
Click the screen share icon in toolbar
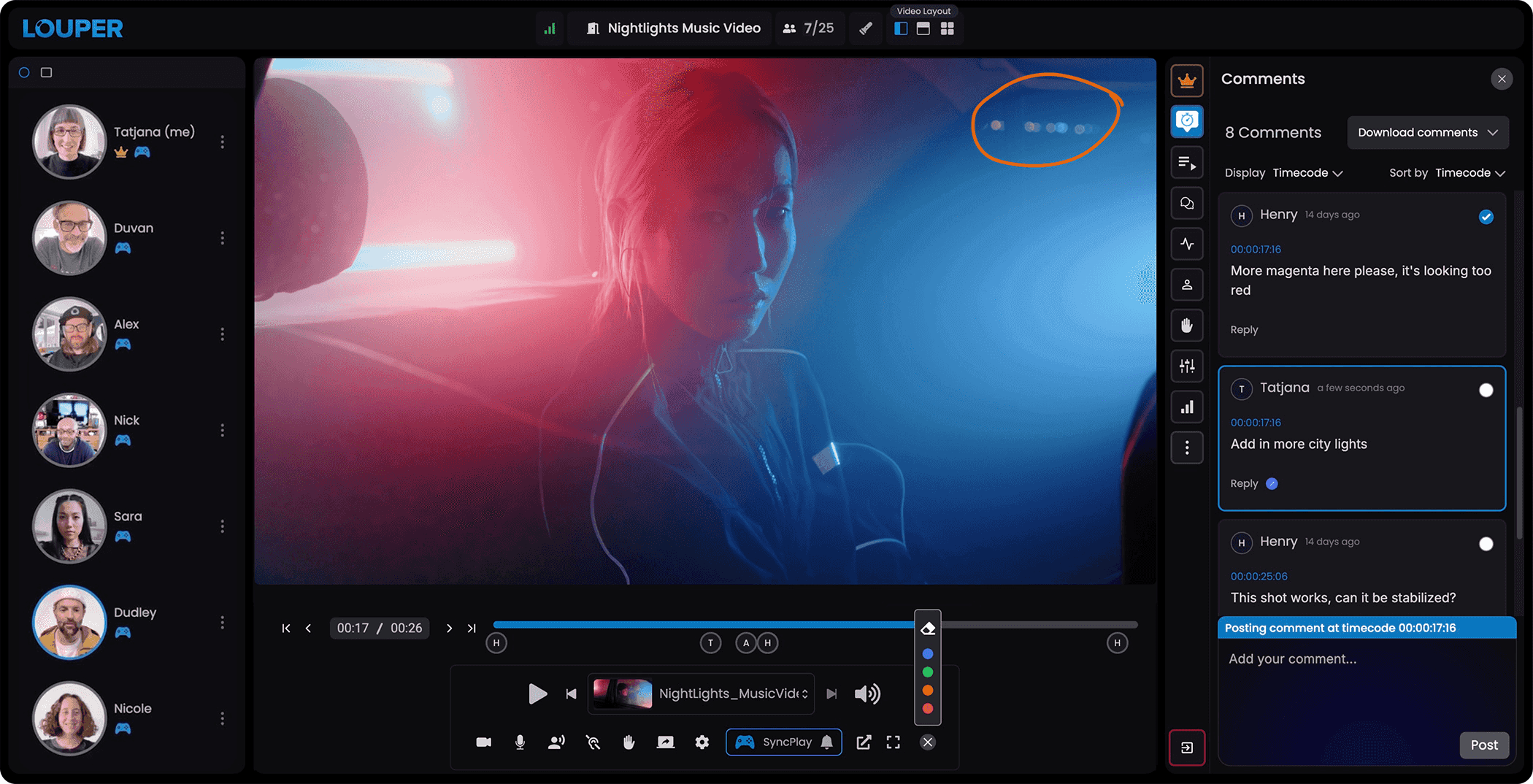click(x=666, y=742)
